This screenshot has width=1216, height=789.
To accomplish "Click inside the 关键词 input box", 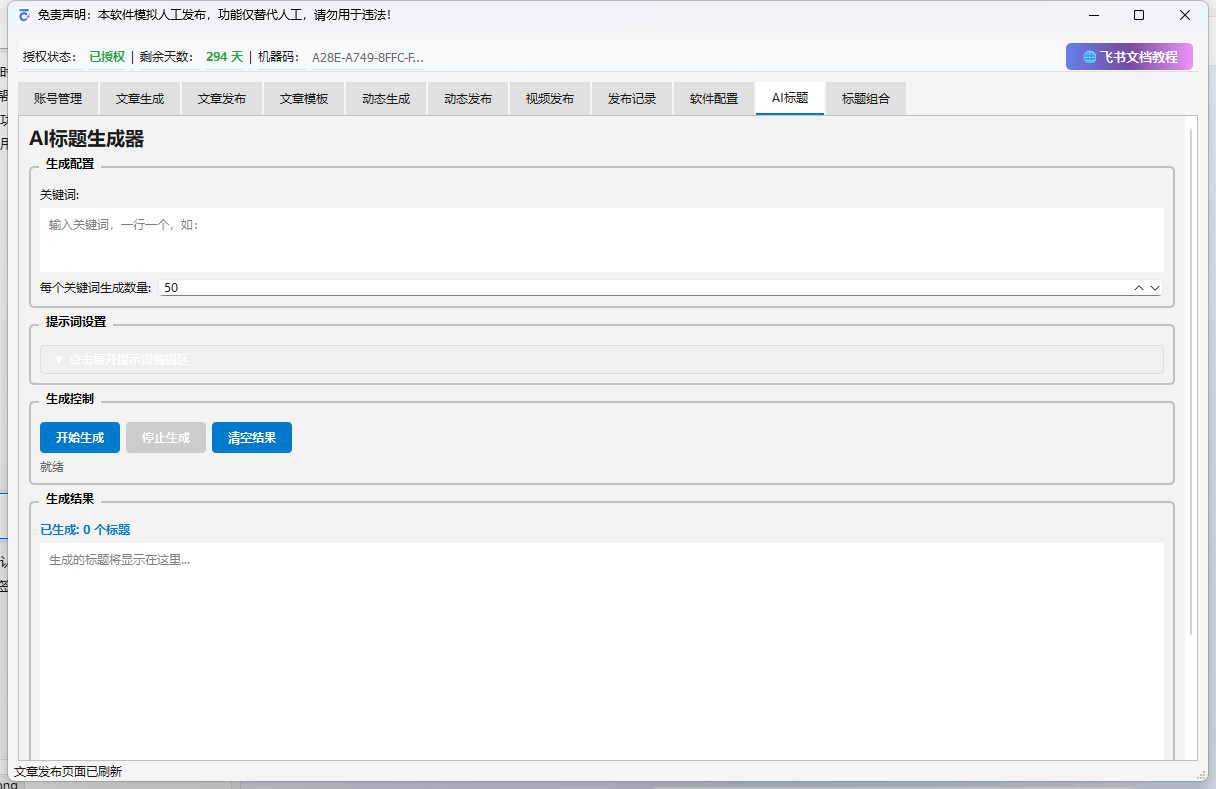I will pos(601,240).
